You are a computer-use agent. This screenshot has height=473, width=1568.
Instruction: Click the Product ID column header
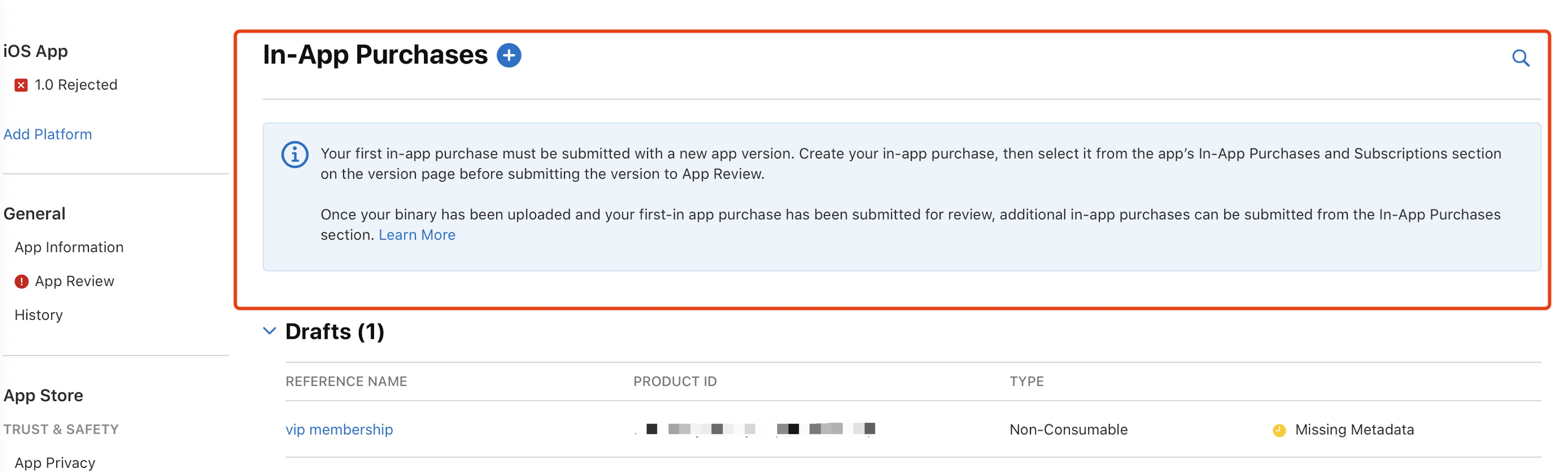tap(675, 381)
